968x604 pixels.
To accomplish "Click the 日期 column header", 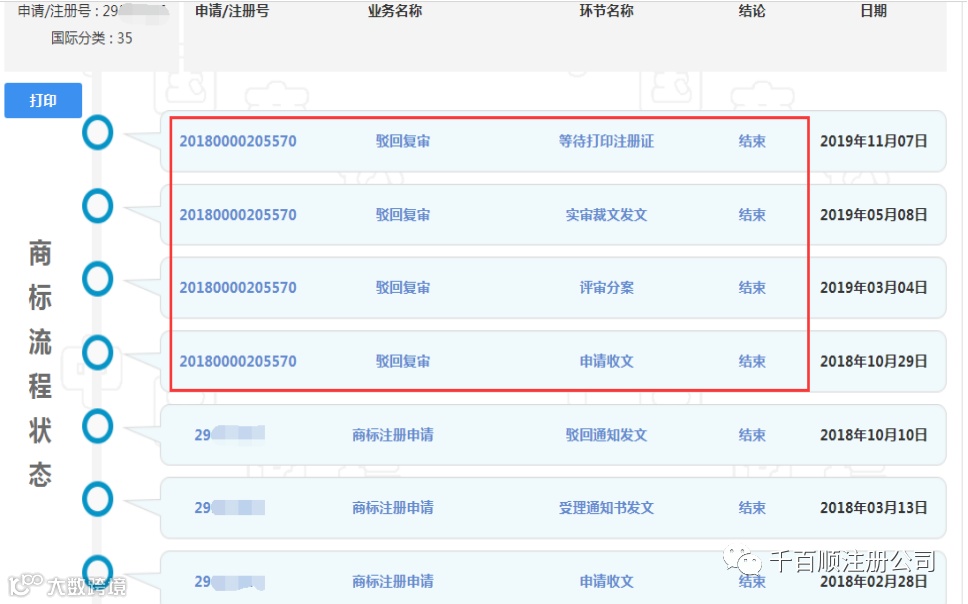I will pos(874,11).
